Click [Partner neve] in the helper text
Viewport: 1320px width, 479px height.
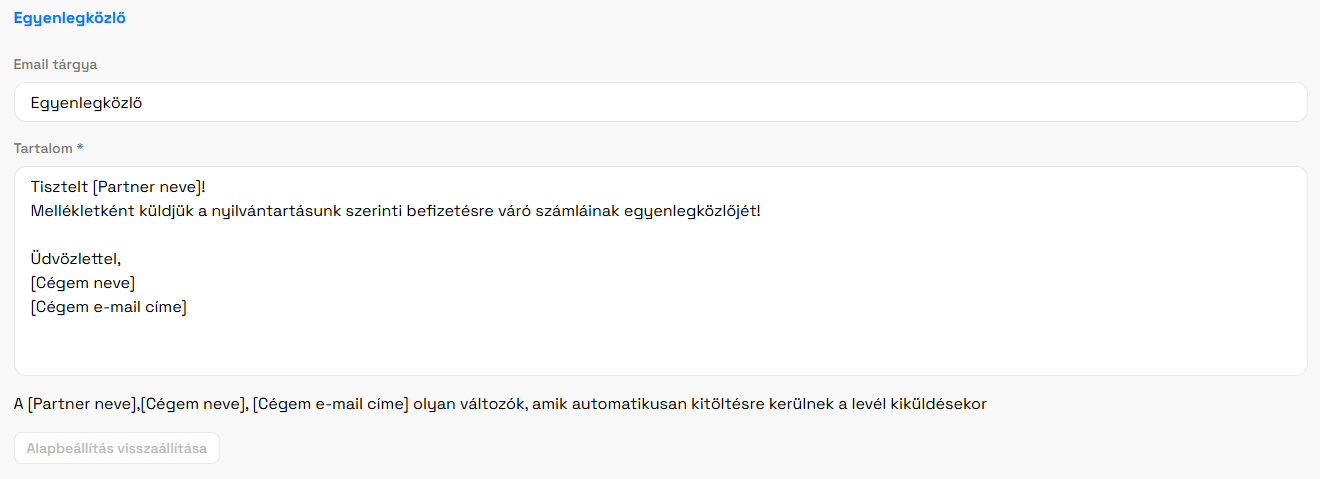[x=82, y=404]
